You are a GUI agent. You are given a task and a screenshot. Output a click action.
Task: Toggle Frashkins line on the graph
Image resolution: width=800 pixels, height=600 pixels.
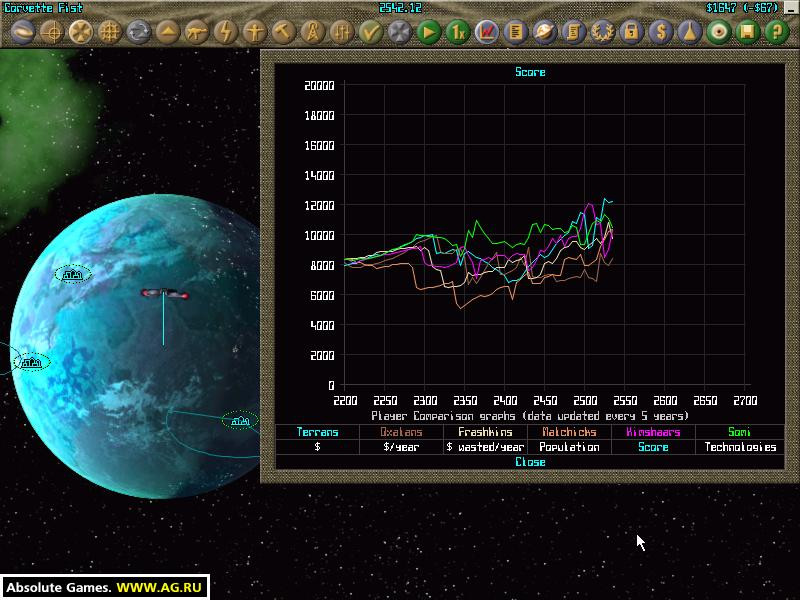(x=485, y=432)
